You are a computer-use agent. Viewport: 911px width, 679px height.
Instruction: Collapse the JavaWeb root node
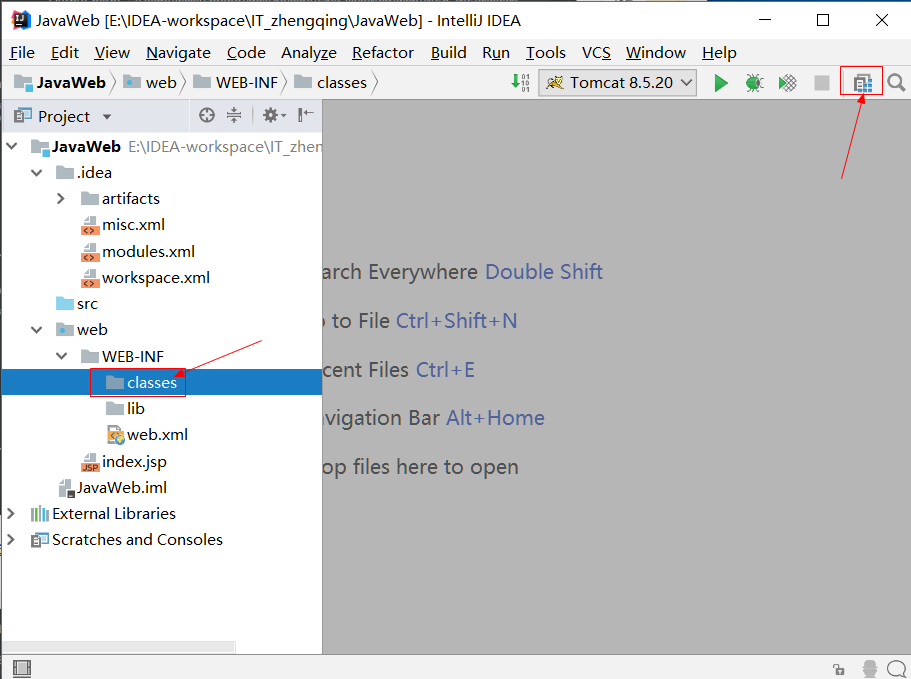pos(12,146)
